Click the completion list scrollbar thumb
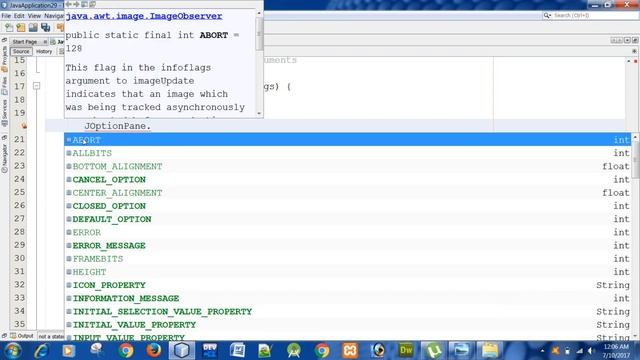 point(636,160)
